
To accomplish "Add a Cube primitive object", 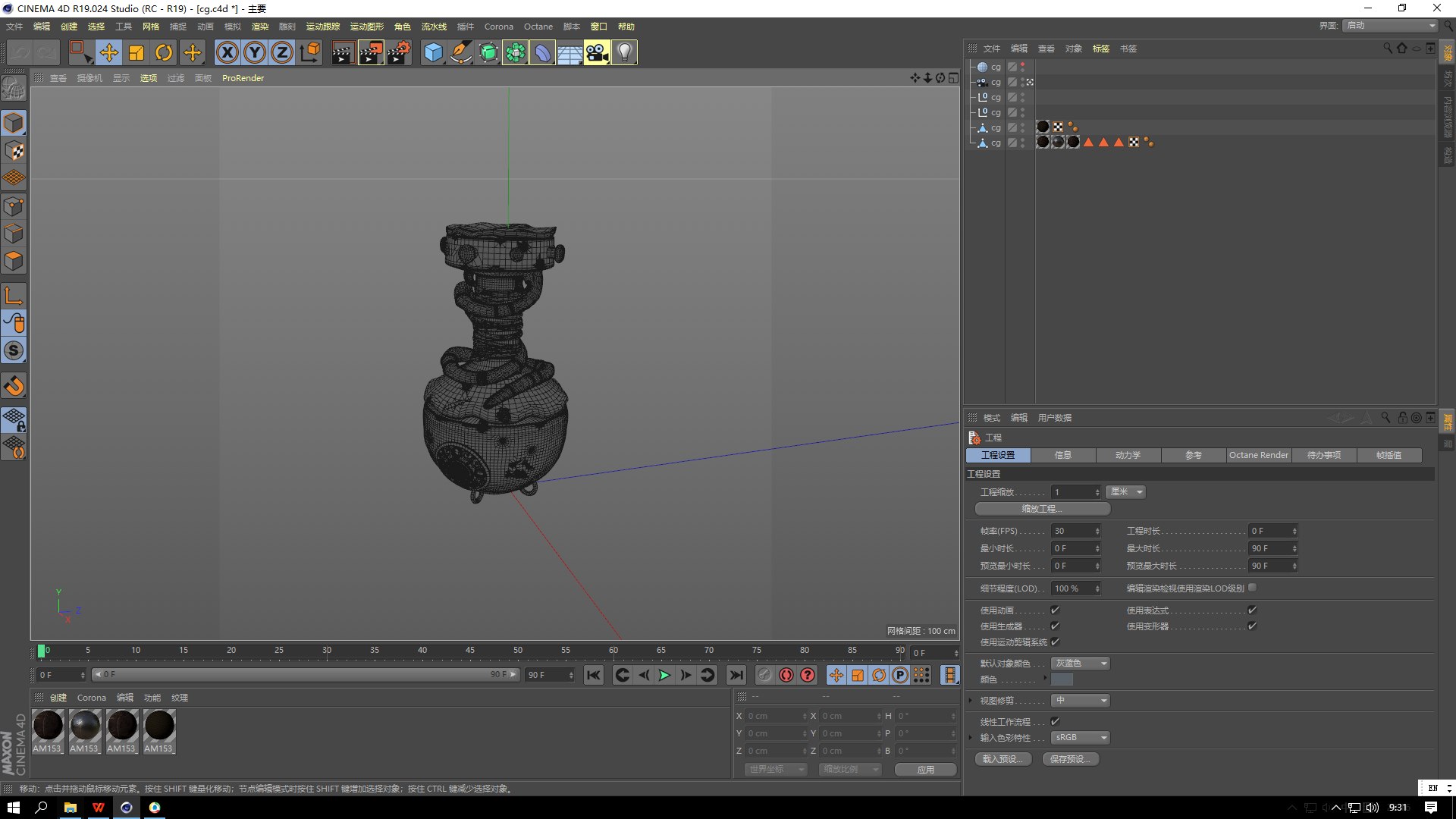I will [x=433, y=52].
